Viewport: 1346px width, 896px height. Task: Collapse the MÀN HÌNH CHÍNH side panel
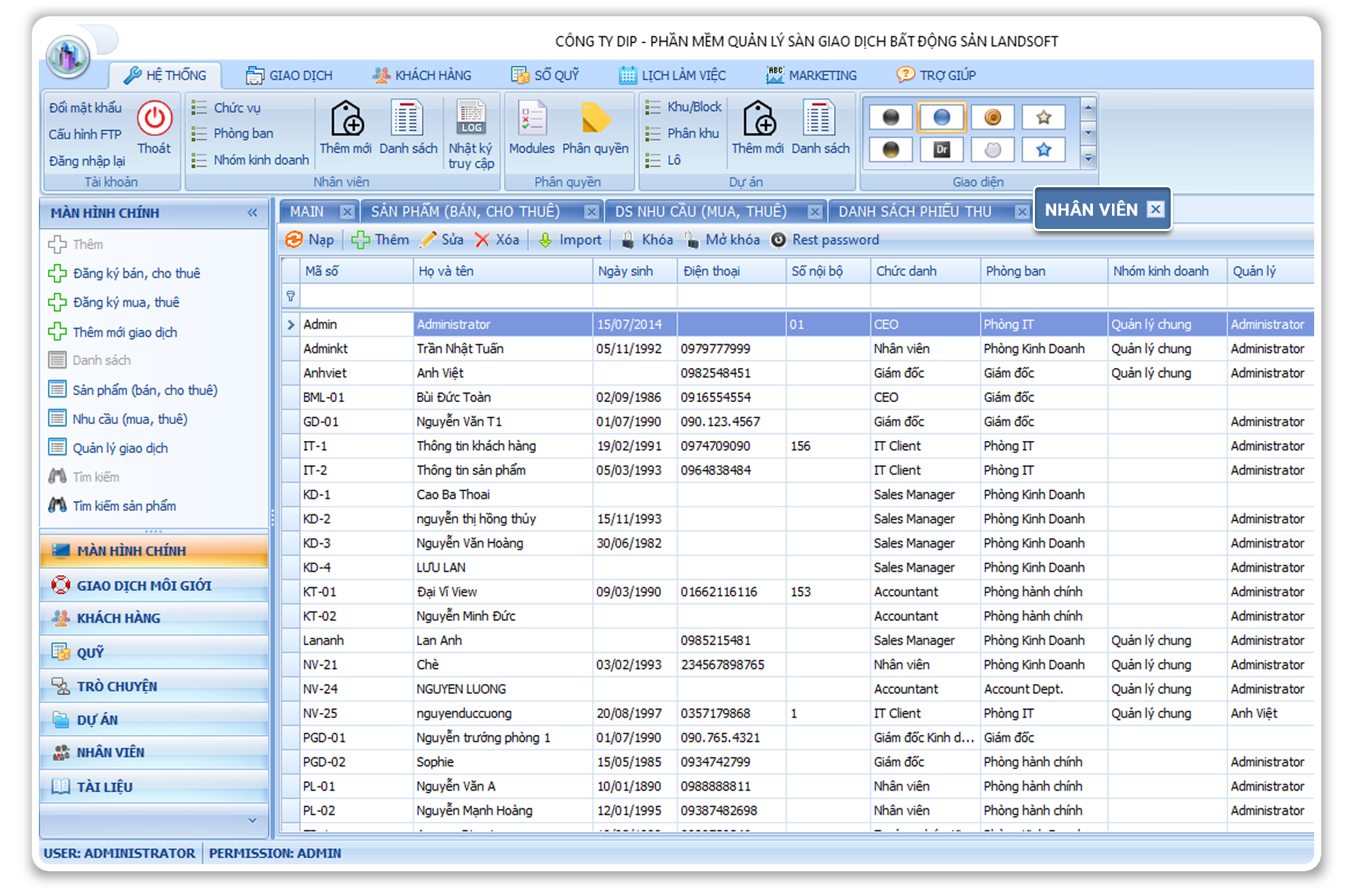click(x=252, y=213)
